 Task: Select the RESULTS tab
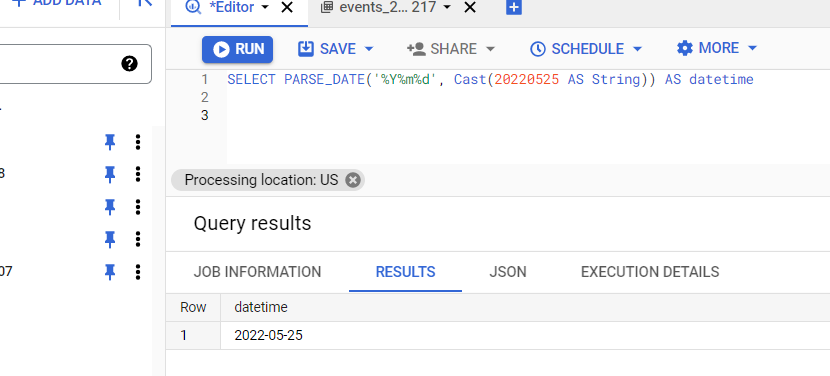(x=405, y=272)
